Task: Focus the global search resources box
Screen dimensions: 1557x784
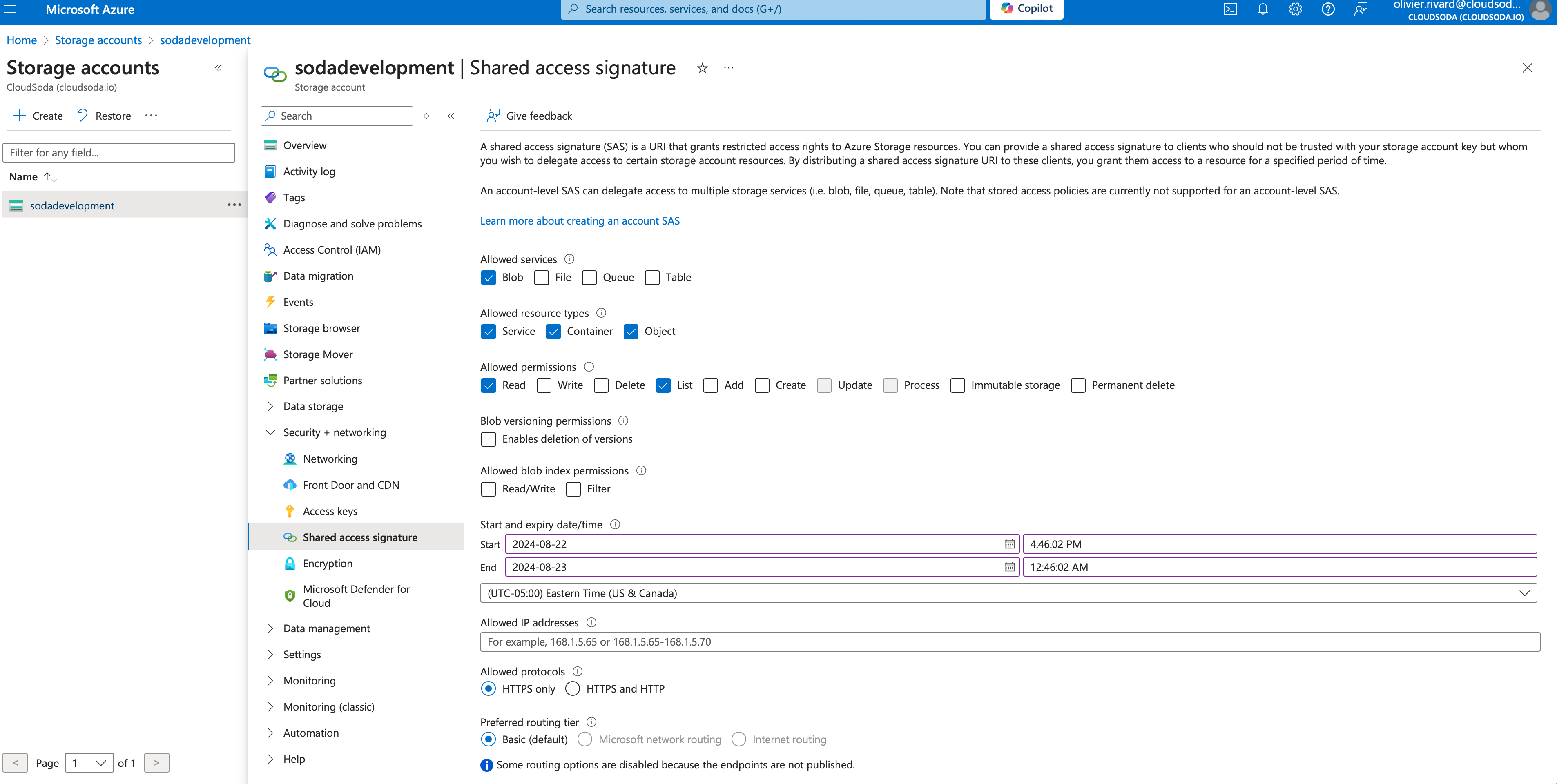Action: [x=773, y=9]
